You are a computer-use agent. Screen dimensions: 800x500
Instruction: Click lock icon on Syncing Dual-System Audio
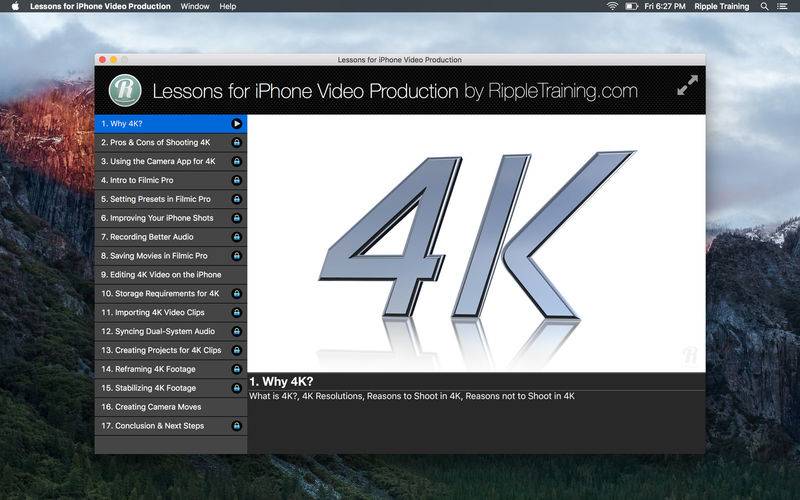click(236, 331)
